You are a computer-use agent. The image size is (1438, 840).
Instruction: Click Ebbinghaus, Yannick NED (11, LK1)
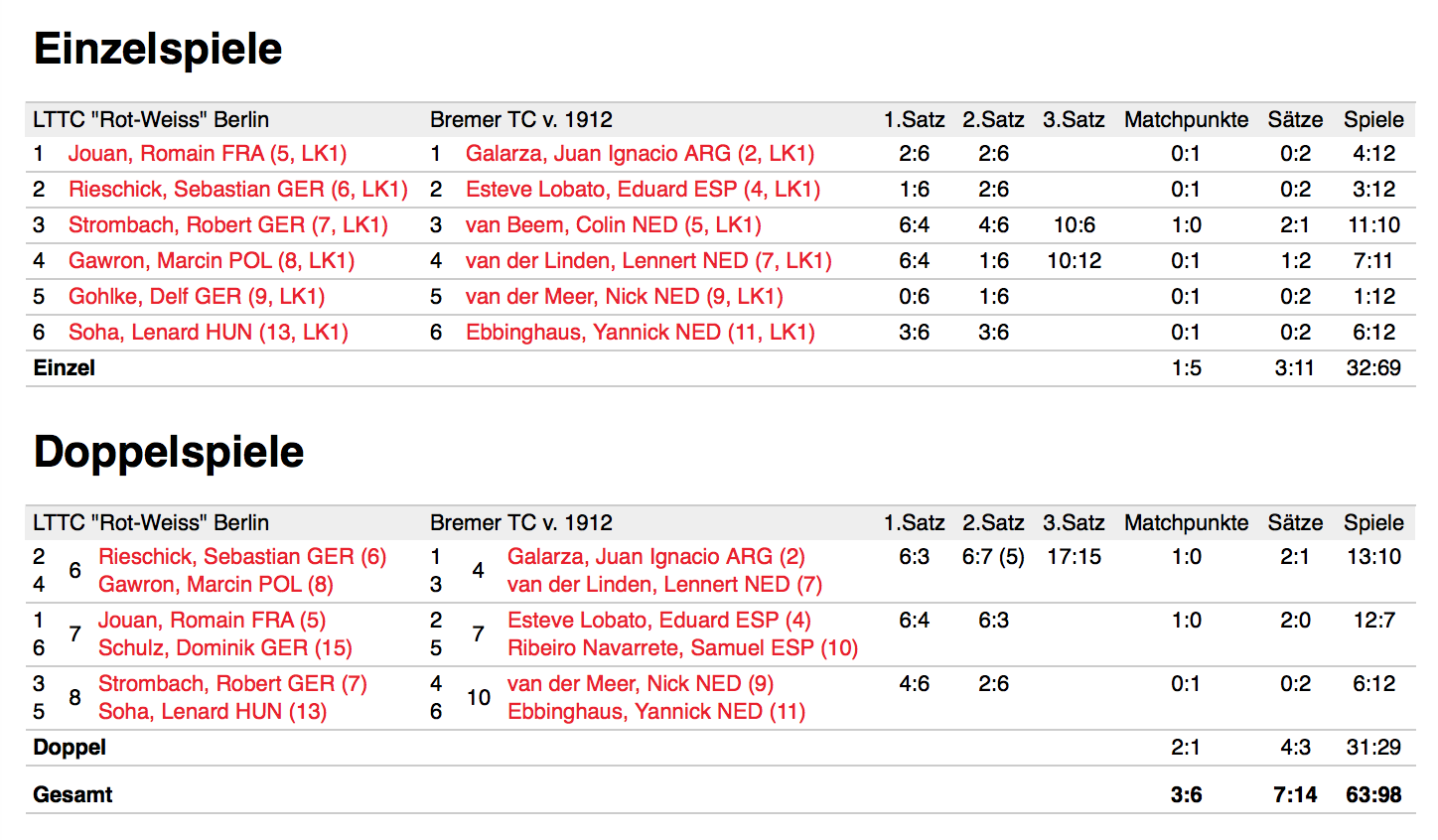pos(640,333)
